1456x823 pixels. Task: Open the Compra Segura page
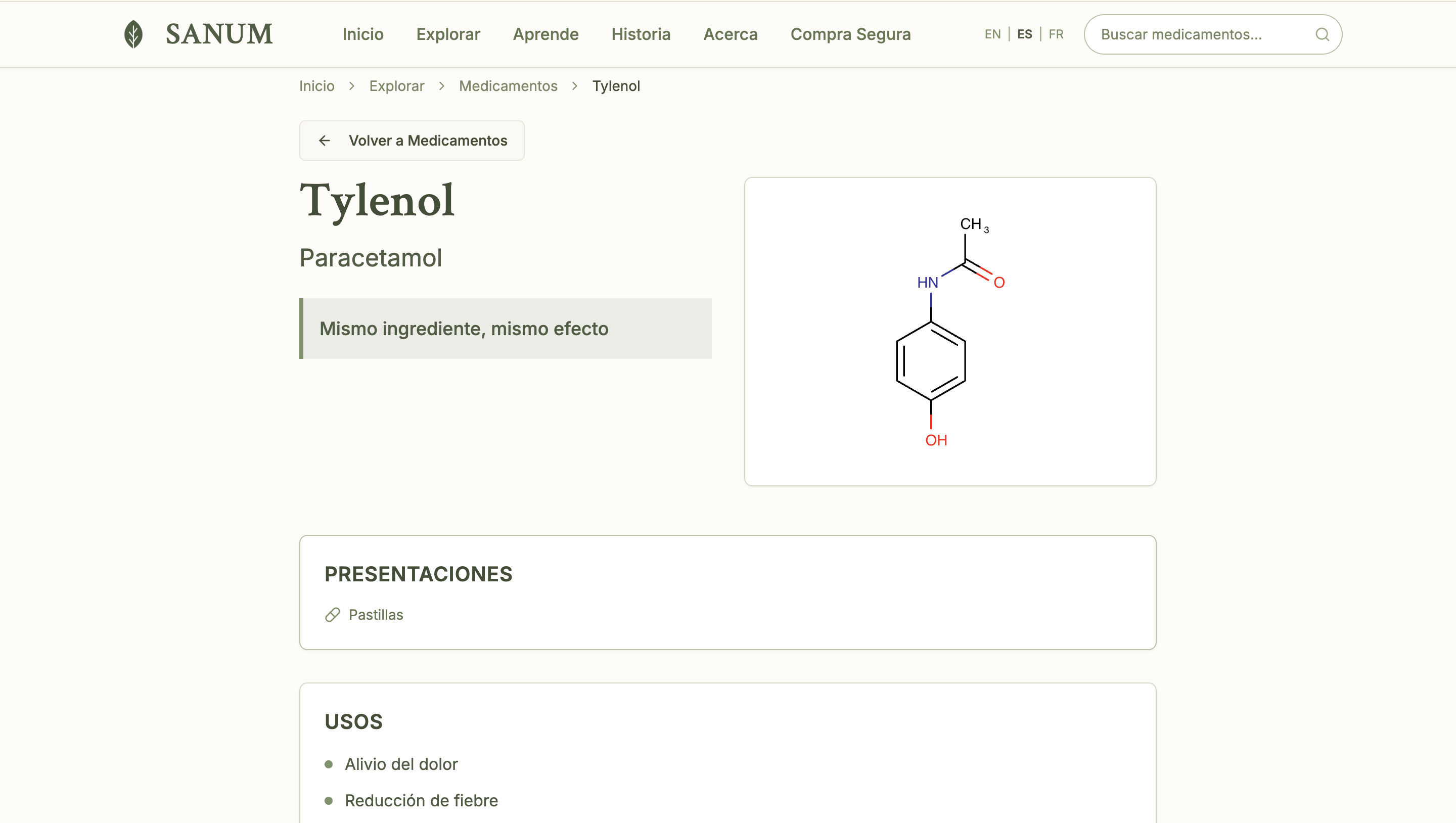pos(850,34)
